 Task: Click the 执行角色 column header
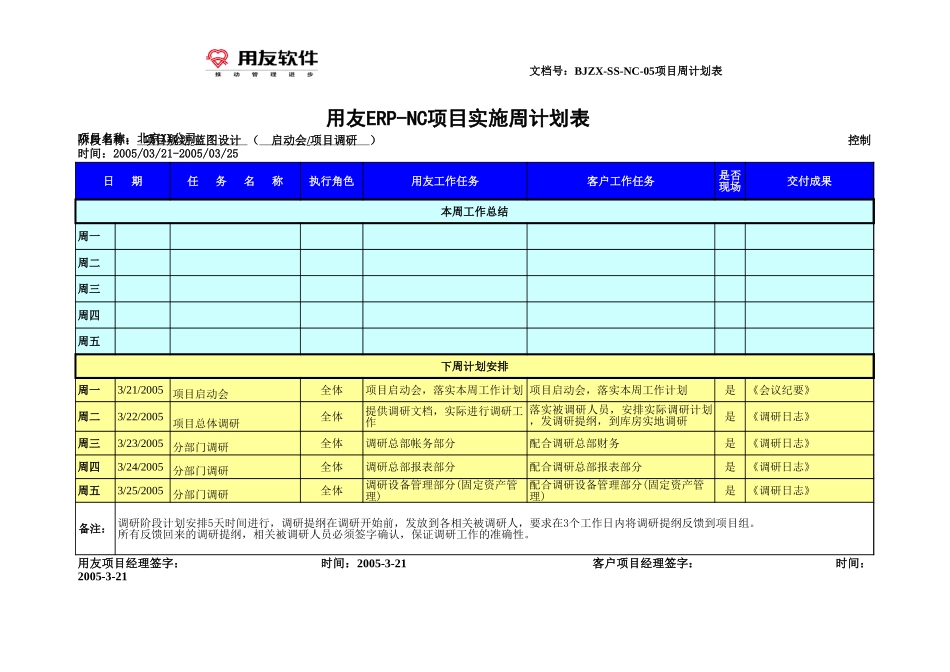click(331, 181)
